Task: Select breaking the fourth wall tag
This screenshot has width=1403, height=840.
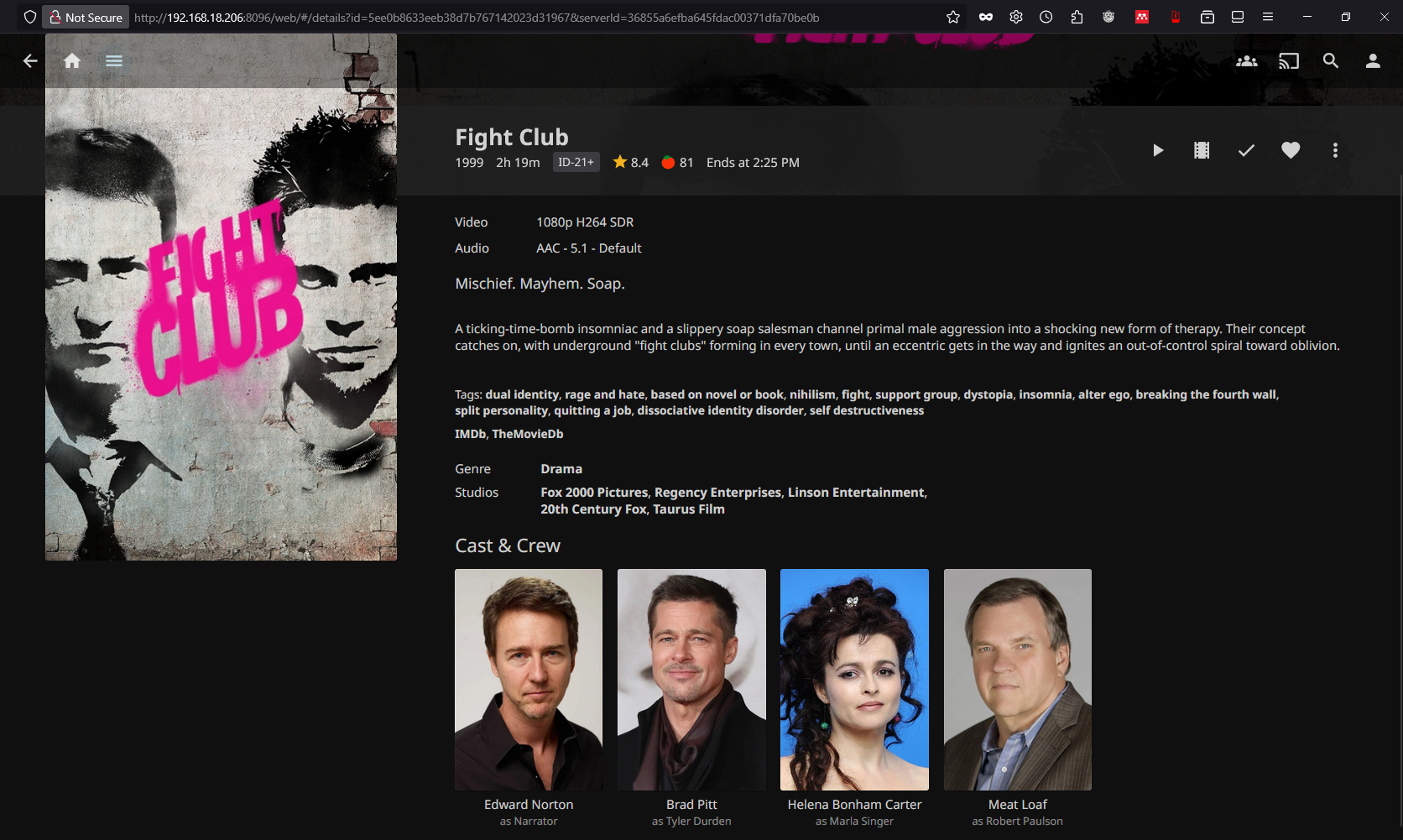Action: (1206, 394)
